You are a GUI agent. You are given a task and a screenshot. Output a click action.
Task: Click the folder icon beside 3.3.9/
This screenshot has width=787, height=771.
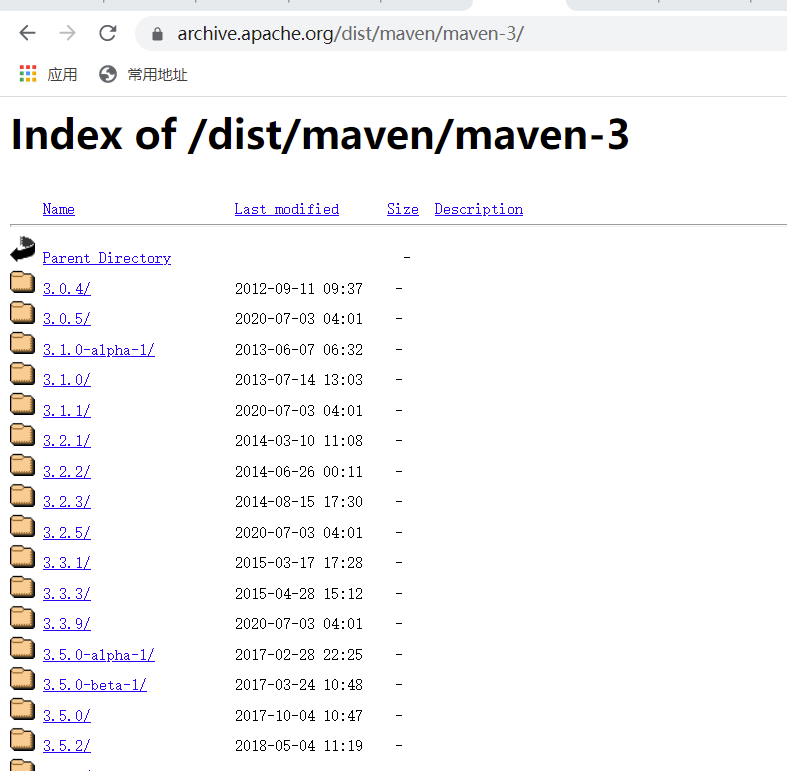(x=23, y=617)
